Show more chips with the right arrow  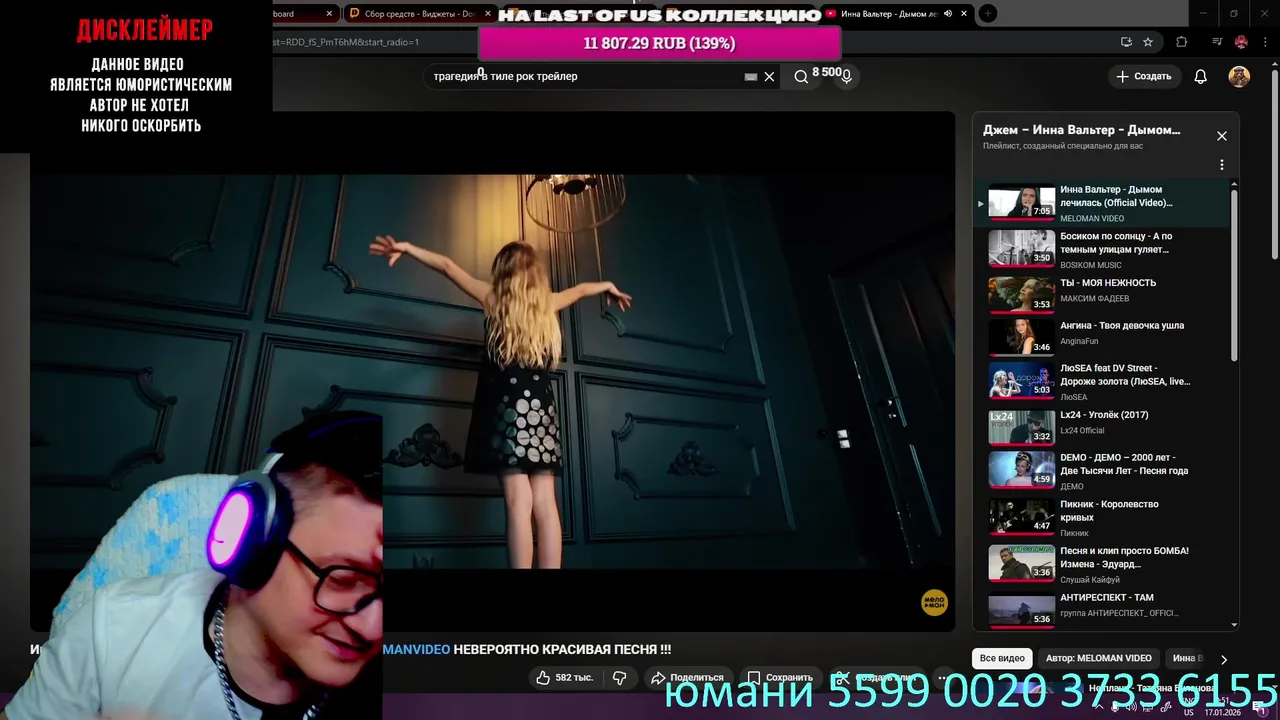click(x=1223, y=659)
